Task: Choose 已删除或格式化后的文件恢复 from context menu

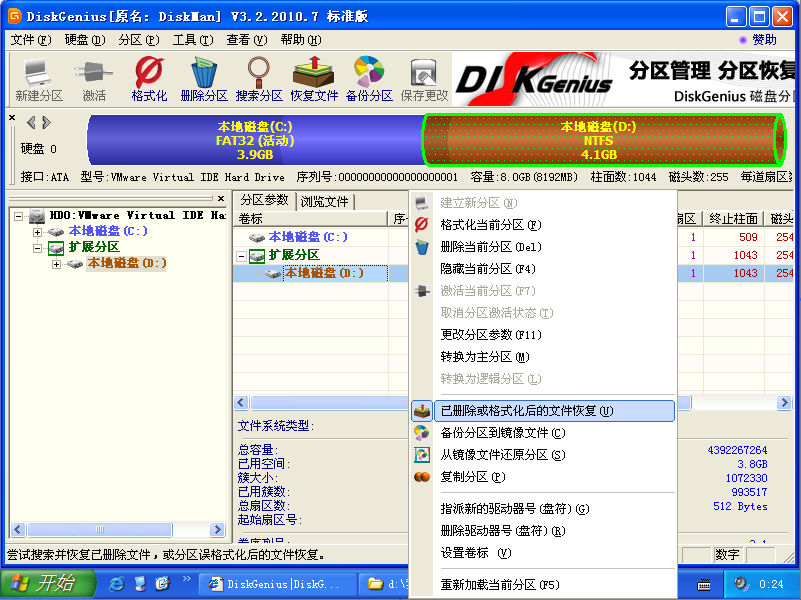Action: (x=527, y=411)
